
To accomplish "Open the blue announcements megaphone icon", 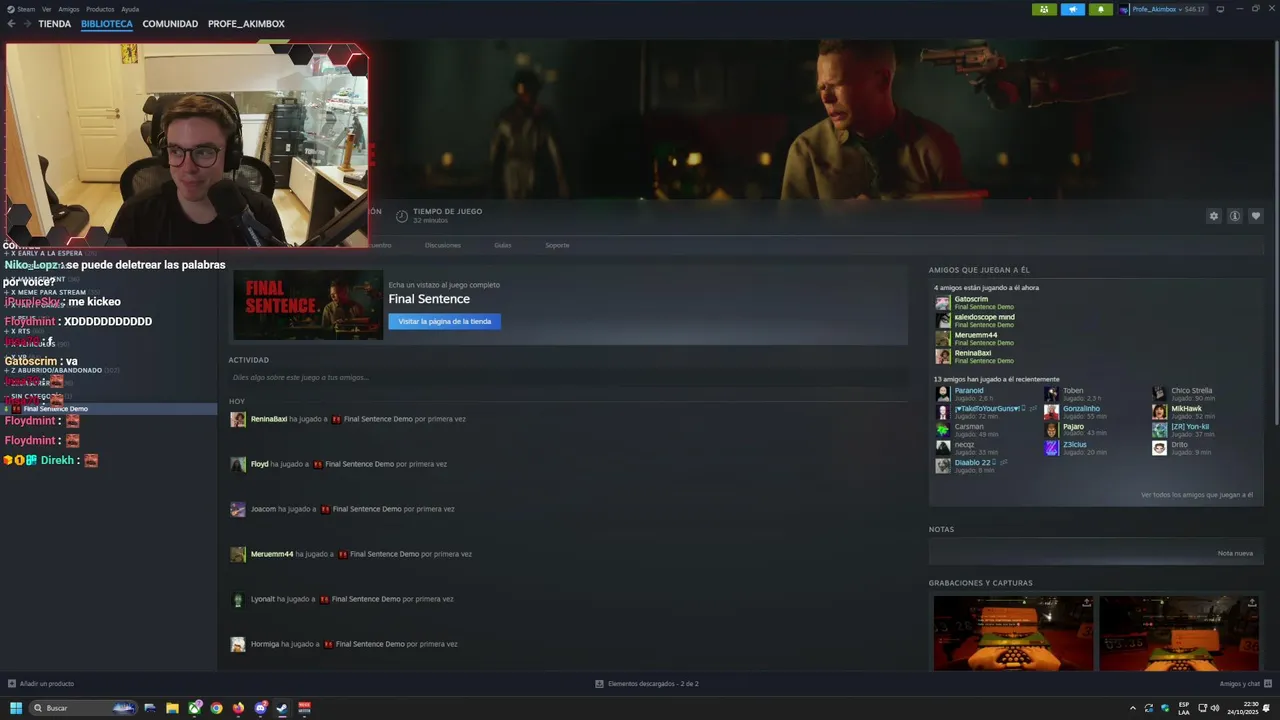I will tap(1072, 9).
